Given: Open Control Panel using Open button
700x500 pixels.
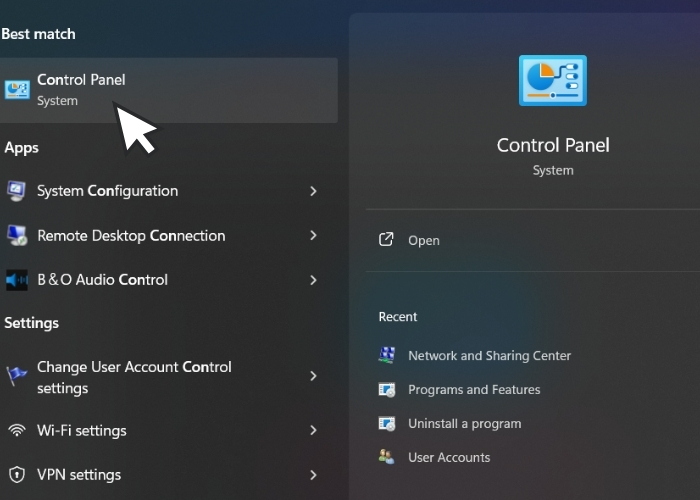Looking at the screenshot, I should (423, 240).
